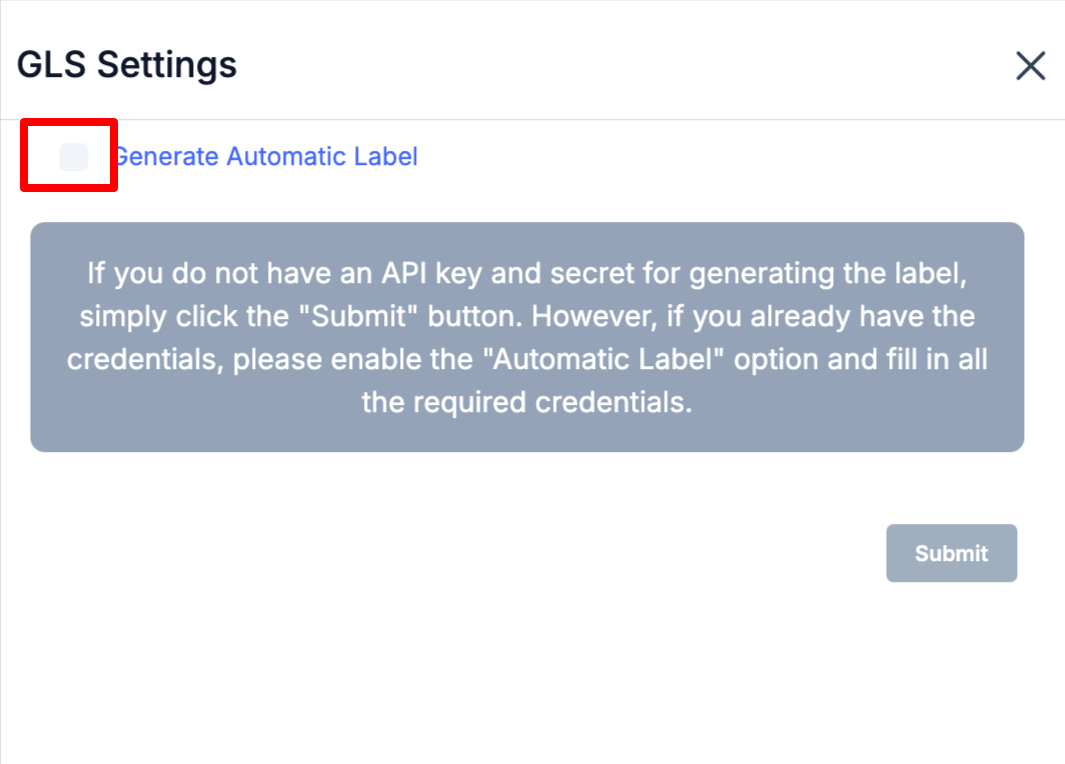Select the word "Submit" in the info message
This screenshot has height=764, width=1065.
coord(358,316)
